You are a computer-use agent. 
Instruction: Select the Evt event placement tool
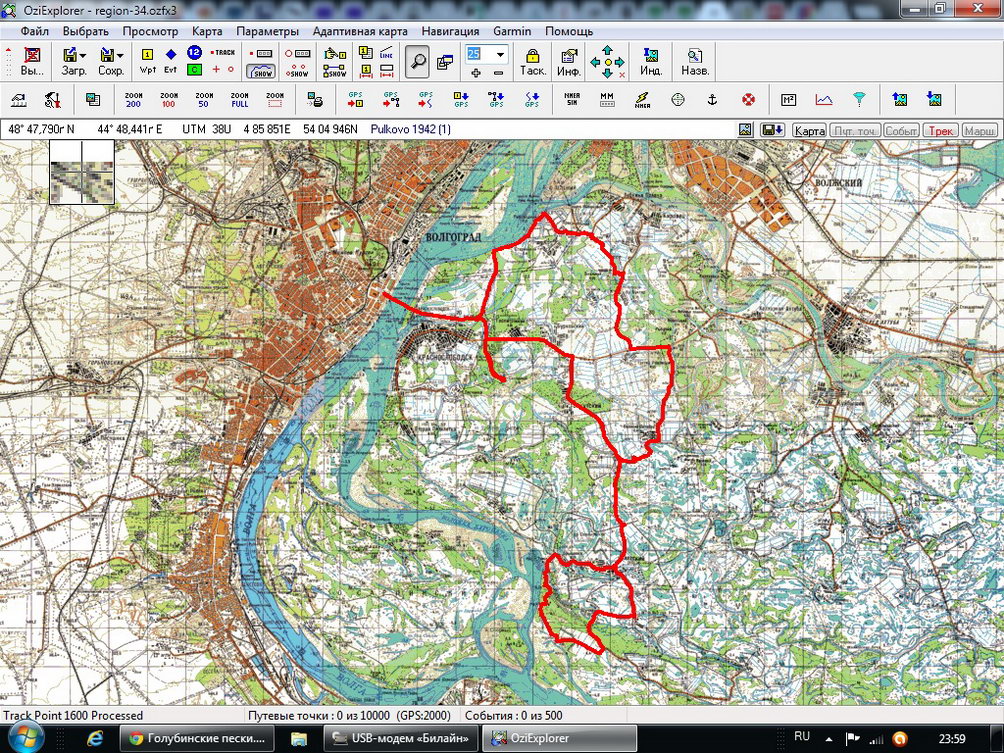click(171, 62)
